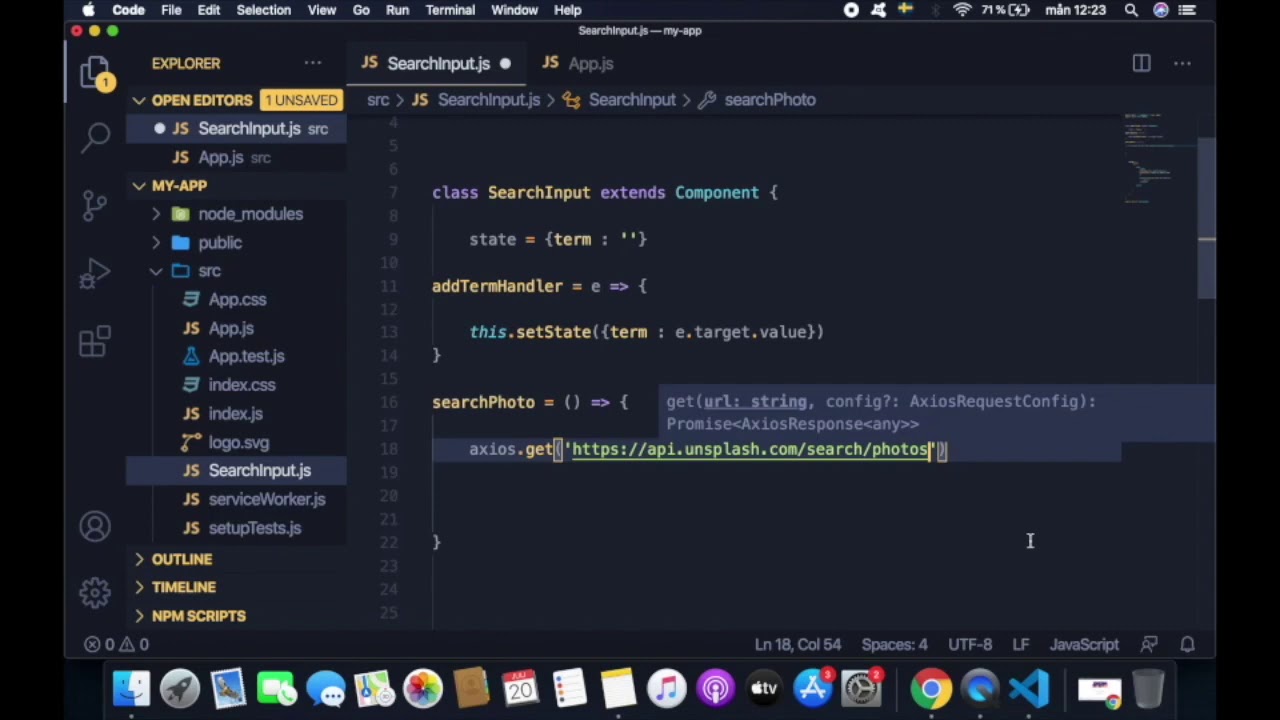
Task: Select the SearchInput.js editor tab
Action: pos(437,63)
